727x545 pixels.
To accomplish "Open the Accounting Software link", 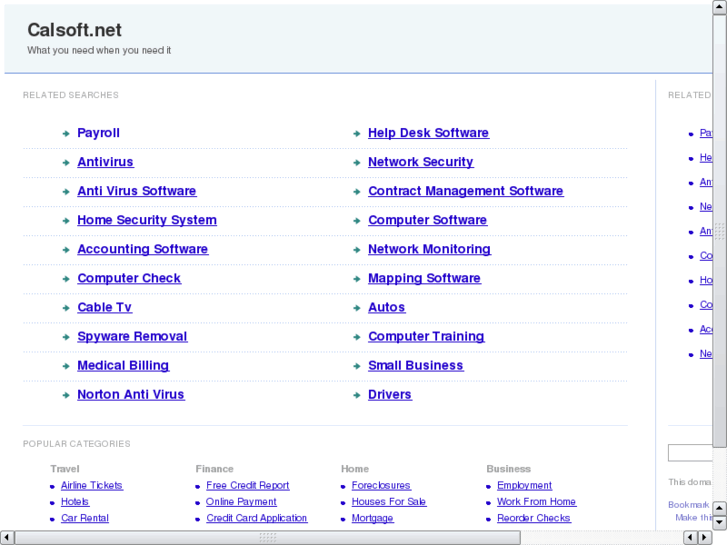I will [142, 249].
